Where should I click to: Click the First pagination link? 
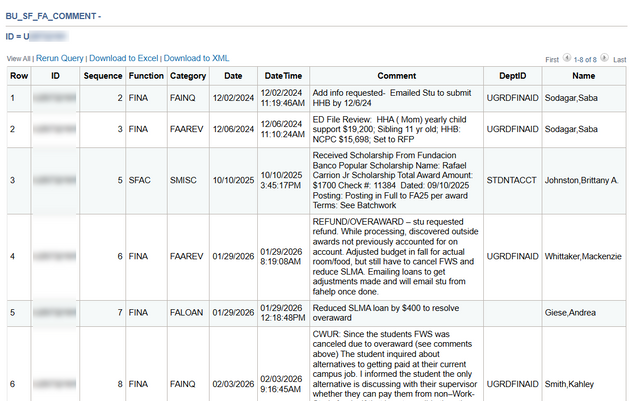(x=552, y=60)
